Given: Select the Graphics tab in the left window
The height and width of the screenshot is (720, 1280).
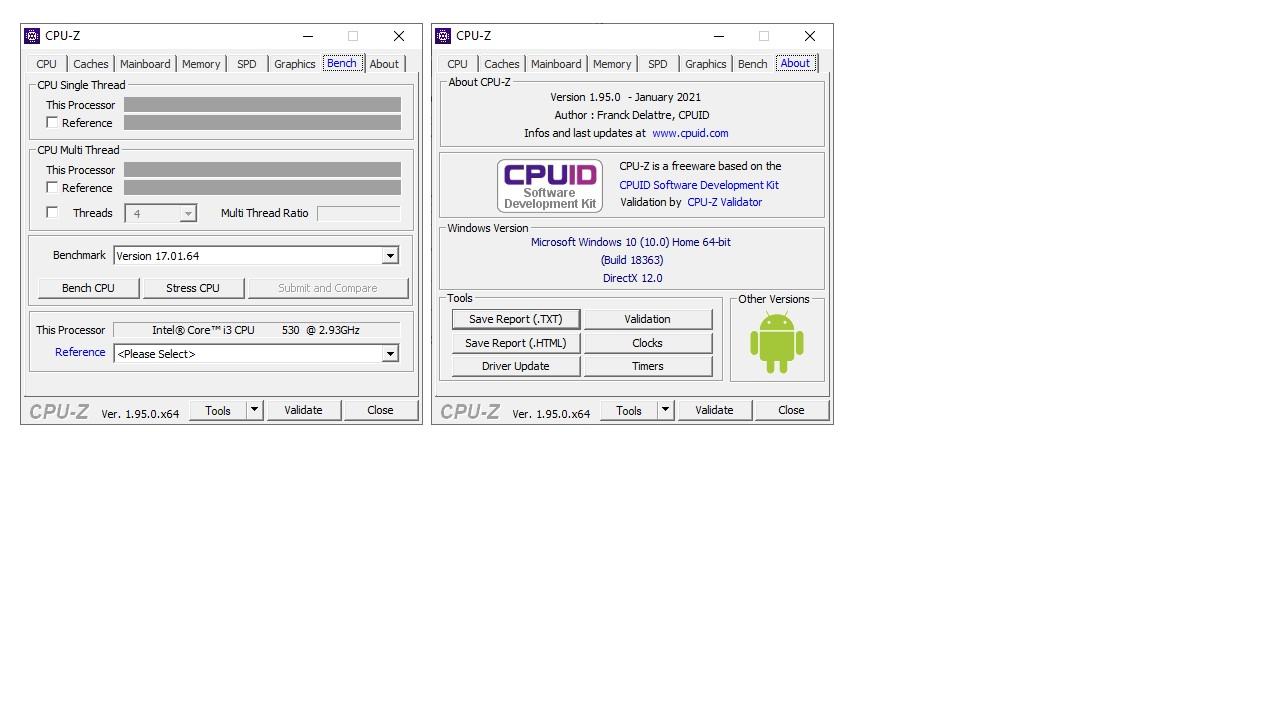Looking at the screenshot, I should [x=295, y=64].
